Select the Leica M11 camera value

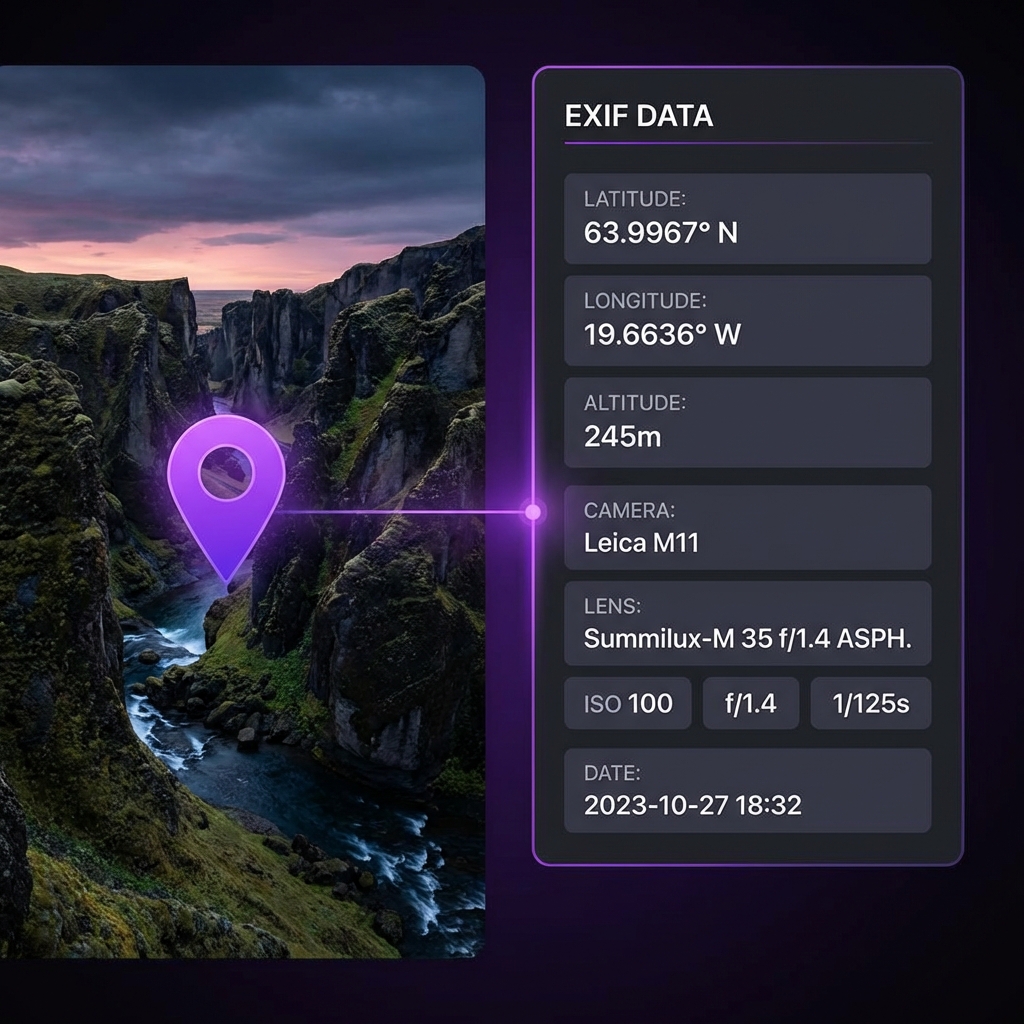641,543
